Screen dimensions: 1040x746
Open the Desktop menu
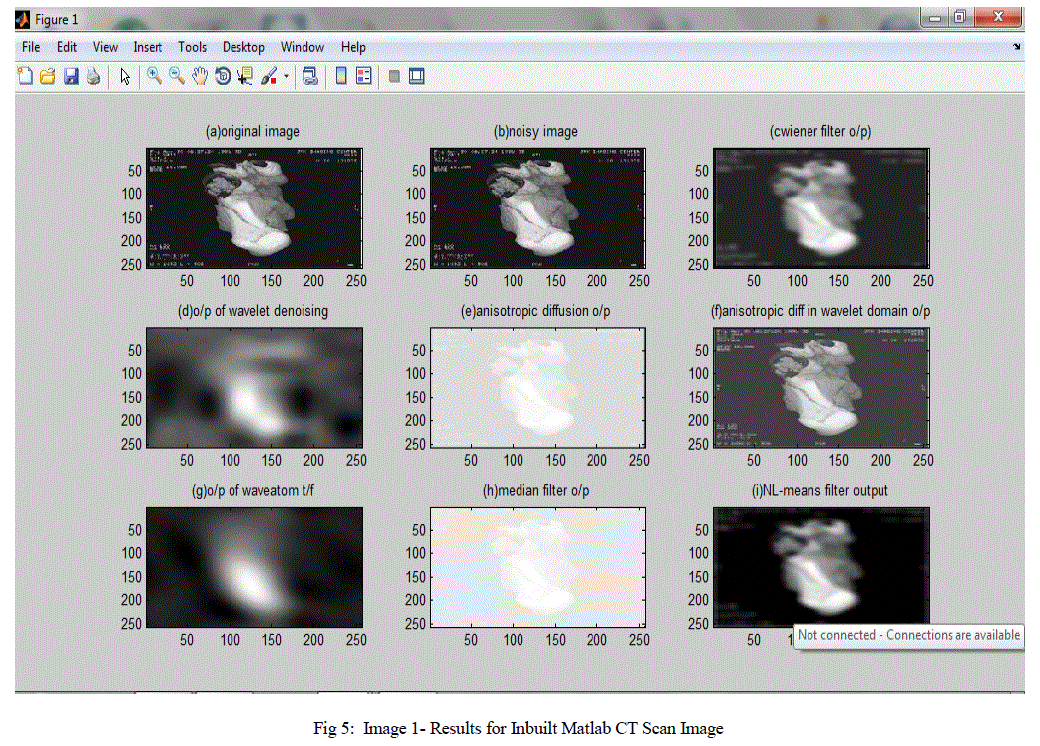click(x=243, y=47)
